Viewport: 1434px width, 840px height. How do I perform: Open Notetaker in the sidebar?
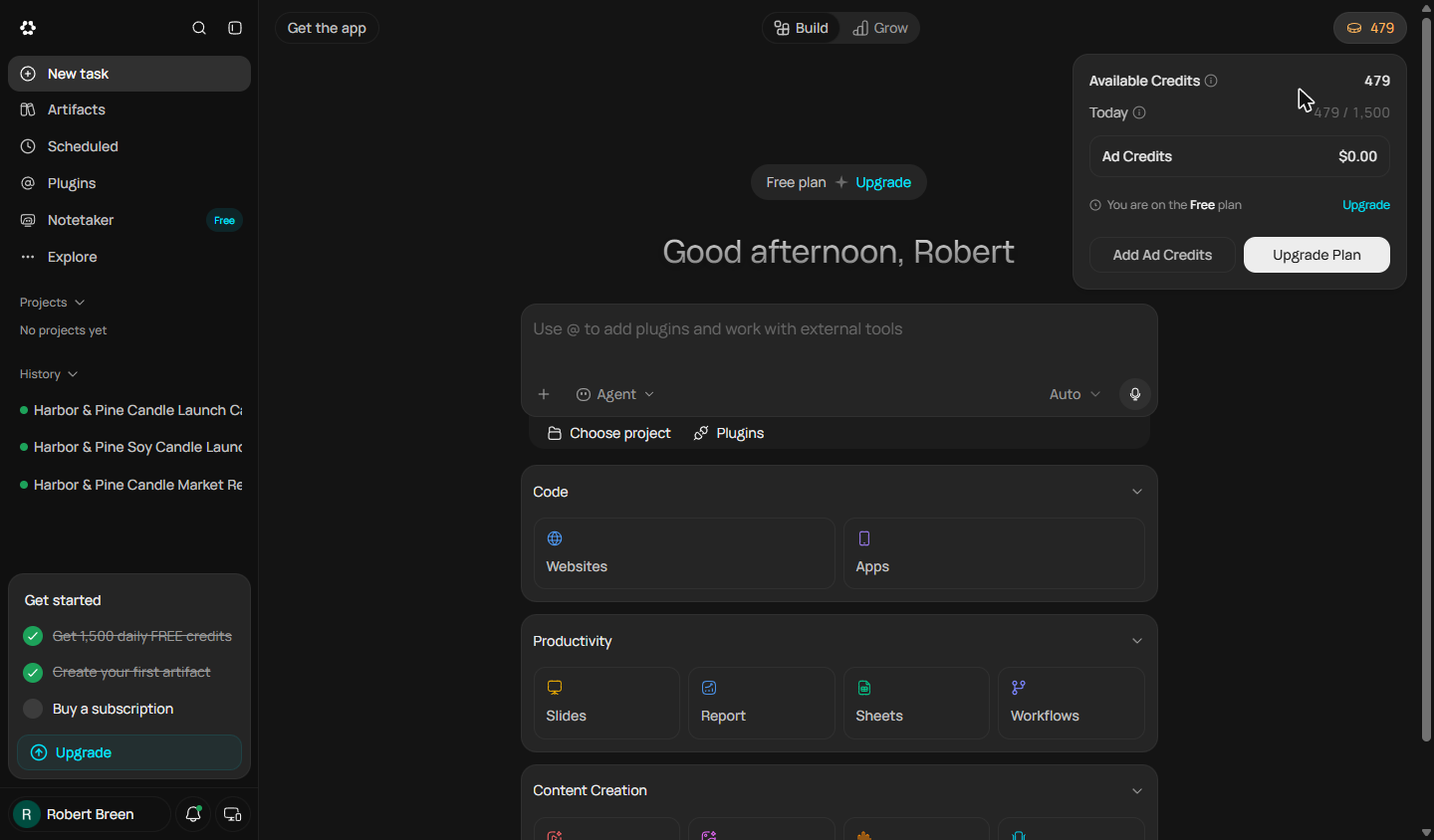129,220
